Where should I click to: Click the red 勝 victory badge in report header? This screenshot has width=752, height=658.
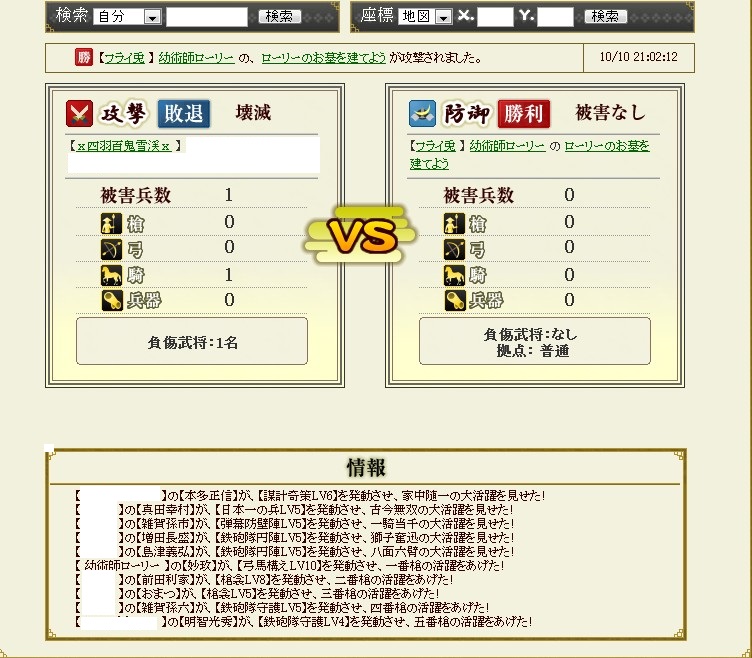point(84,57)
